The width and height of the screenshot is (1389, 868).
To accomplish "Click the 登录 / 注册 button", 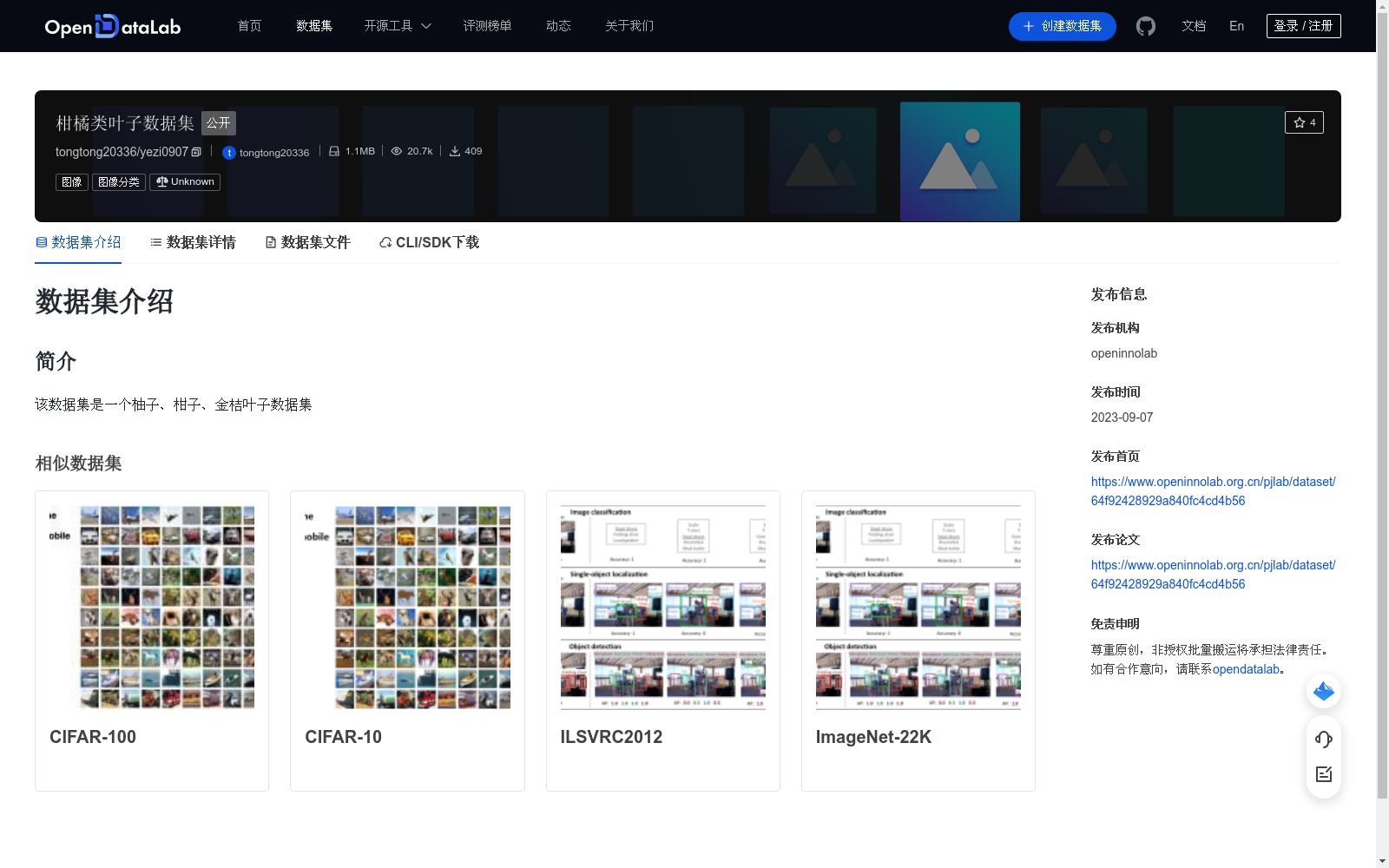I will (1303, 26).
